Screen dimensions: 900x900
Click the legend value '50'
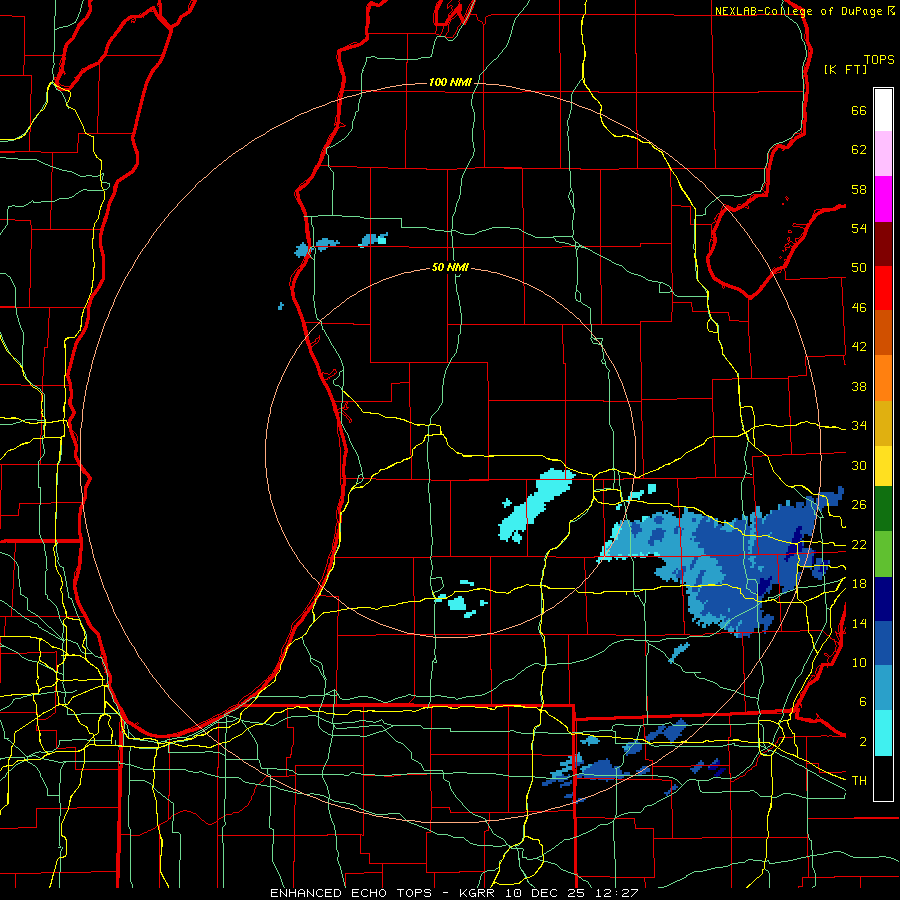tap(859, 268)
